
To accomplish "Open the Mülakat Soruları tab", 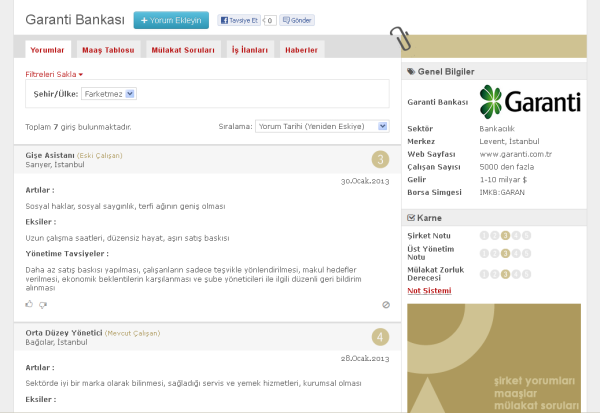I will [183, 50].
